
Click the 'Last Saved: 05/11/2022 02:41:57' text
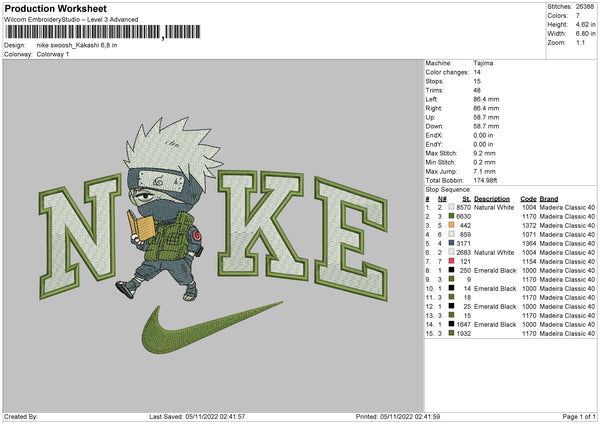click(x=197, y=416)
